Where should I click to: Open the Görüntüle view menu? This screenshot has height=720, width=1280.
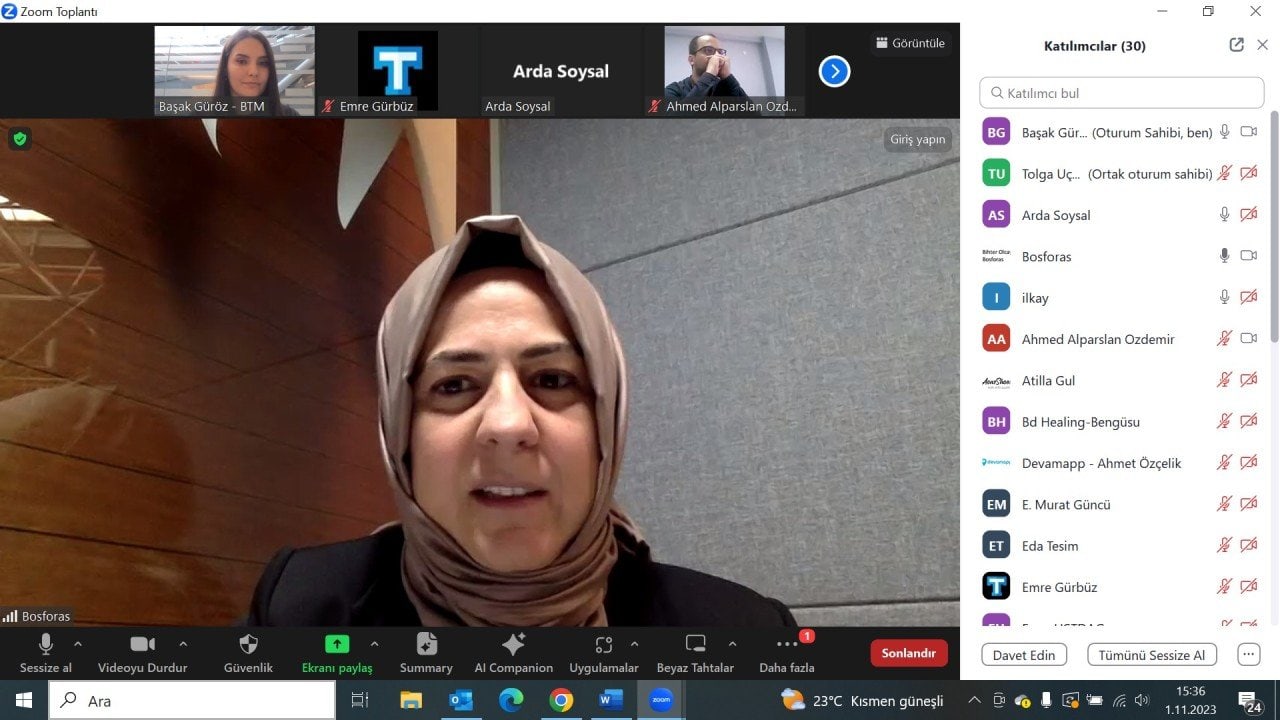[x=910, y=43]
